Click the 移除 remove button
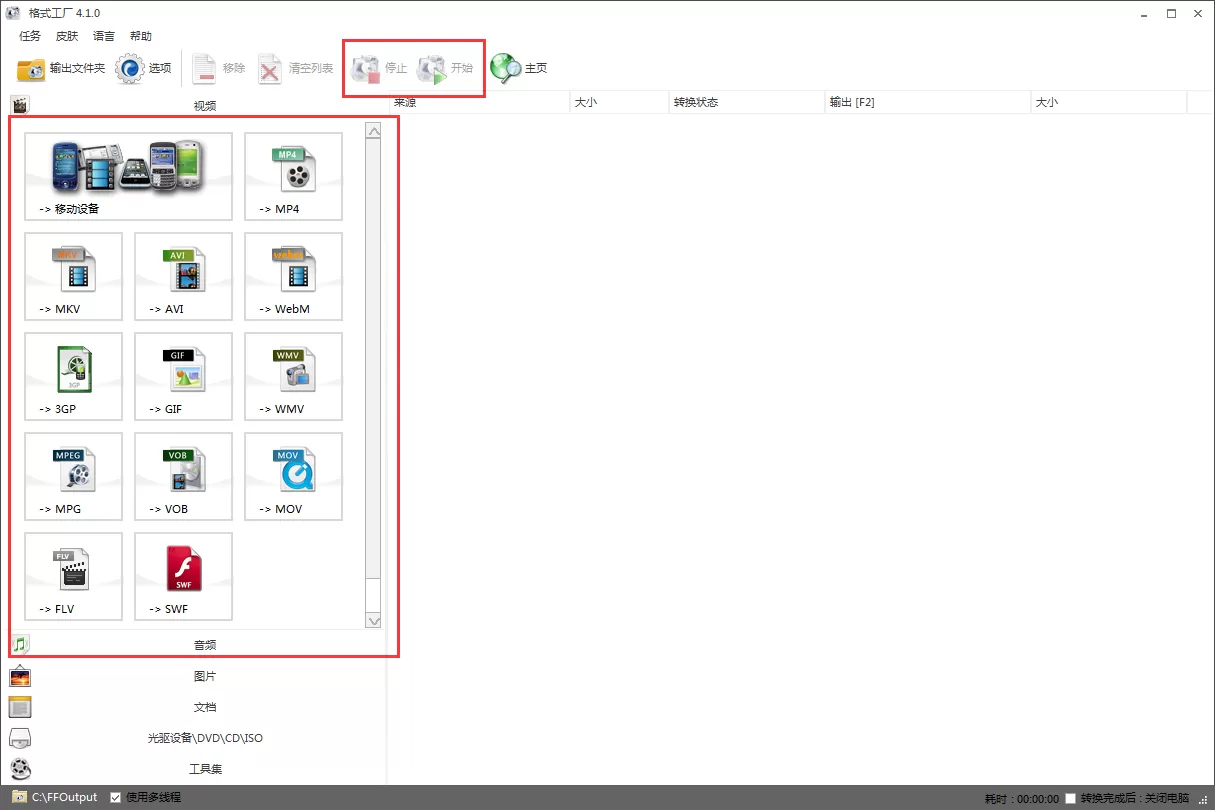 click(x=218, y=69)
